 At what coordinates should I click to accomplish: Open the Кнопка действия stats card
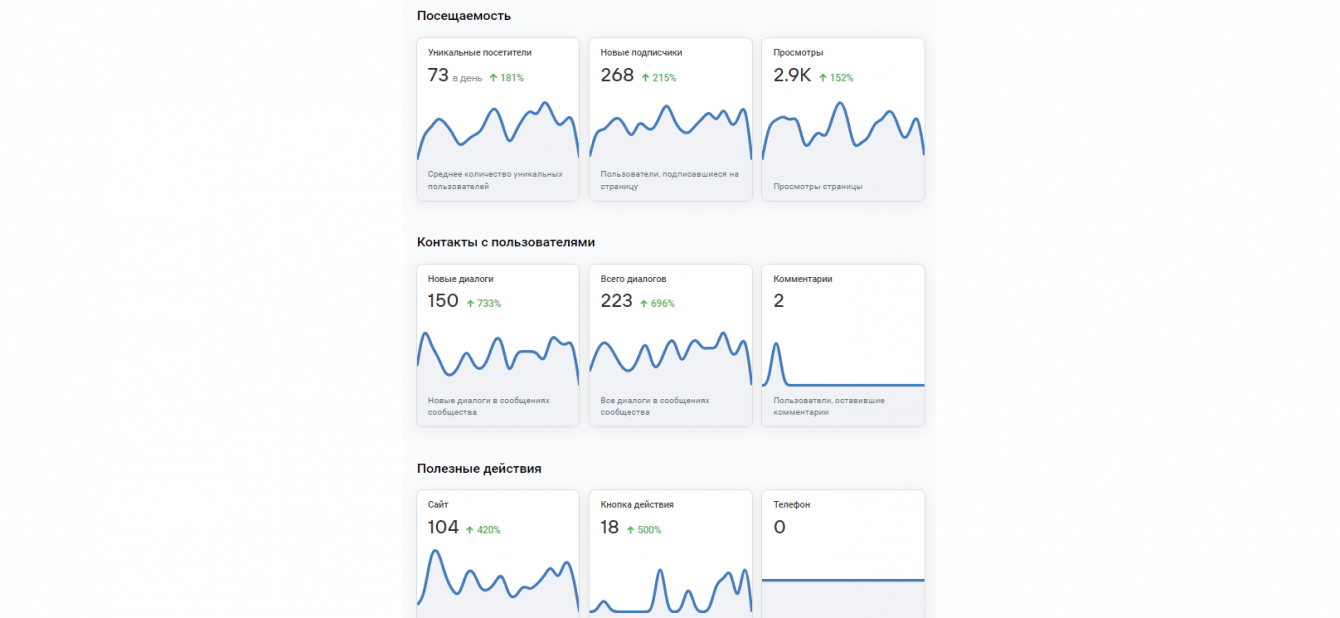point(671,554)
